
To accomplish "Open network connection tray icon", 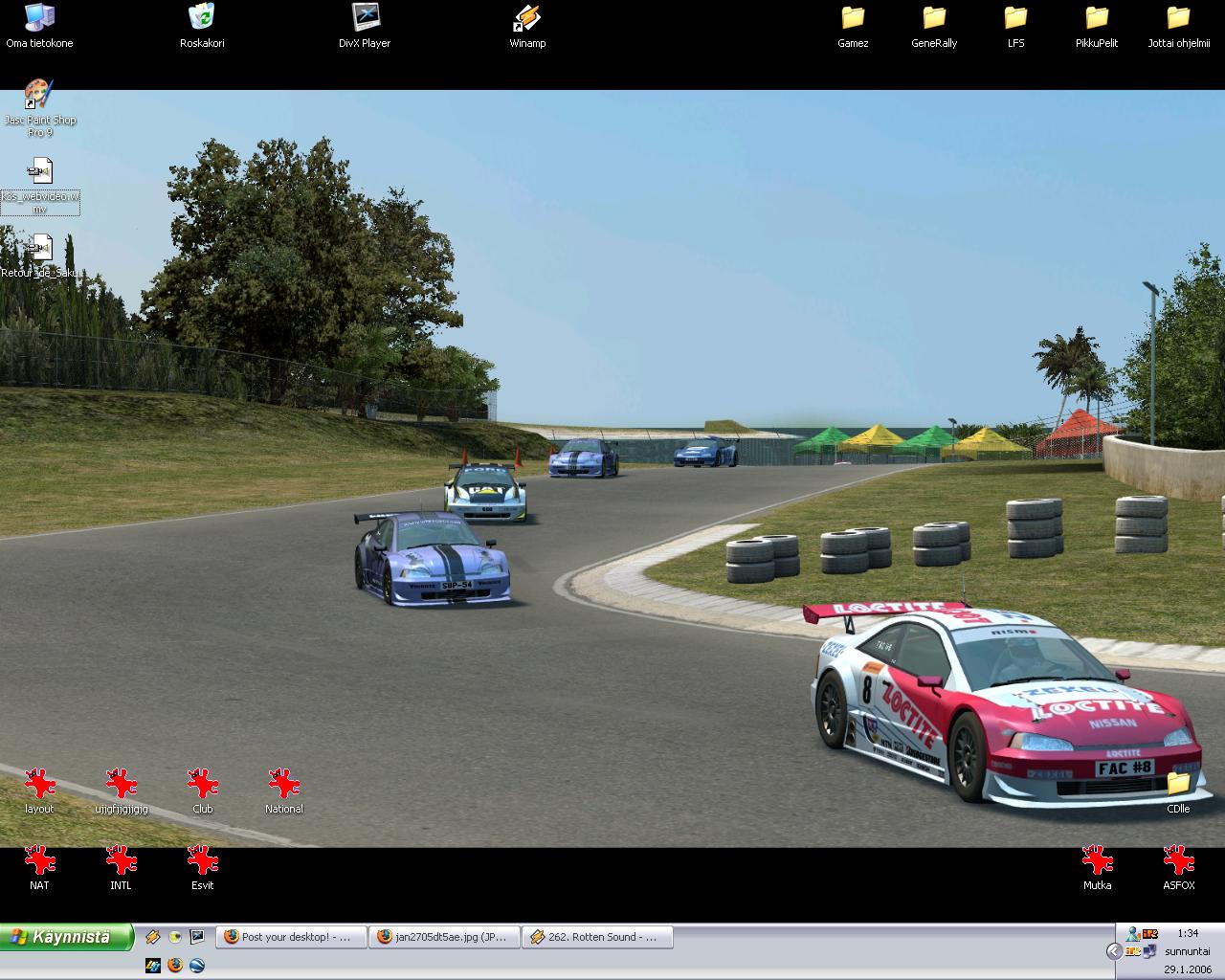I will pyautogui.click(x=1150, y=951).
